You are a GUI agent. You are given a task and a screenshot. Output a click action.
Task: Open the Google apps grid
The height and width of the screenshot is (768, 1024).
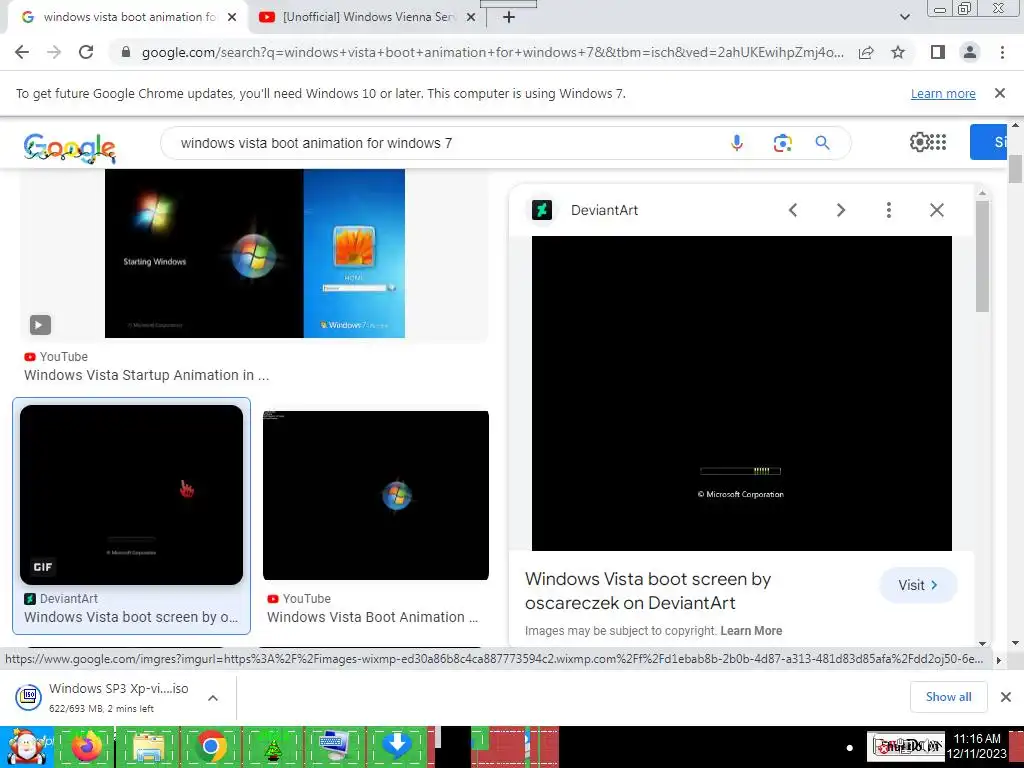click(x=938, y=142)
